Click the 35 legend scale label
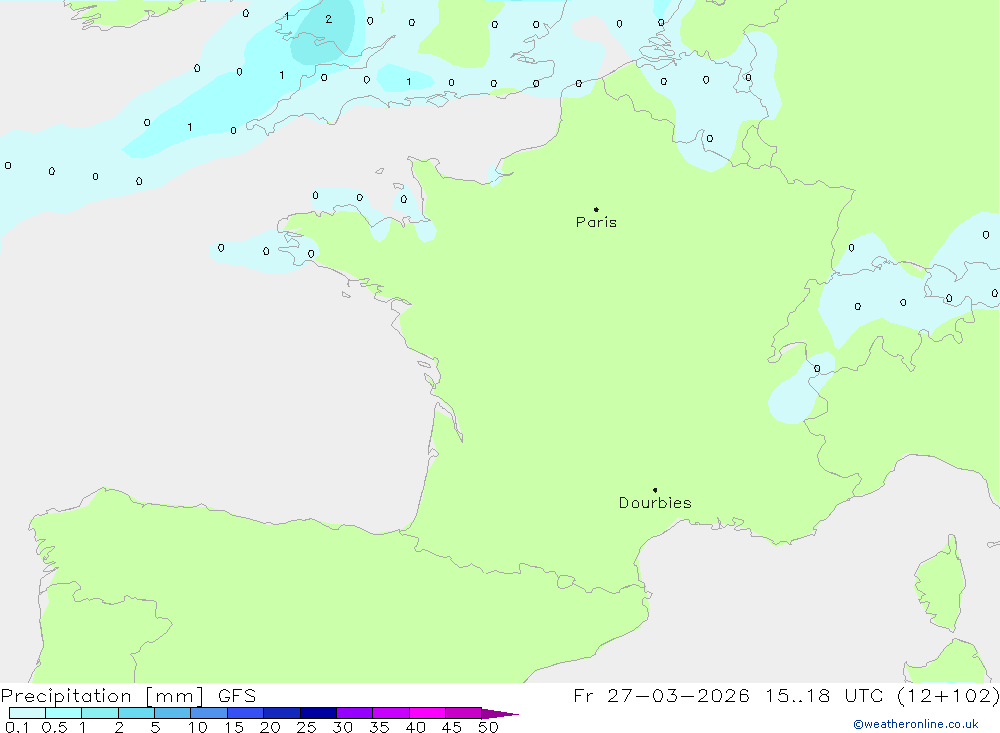This screenshot has width=1000, height=733. pyautogui.click(x=379, y=727)
